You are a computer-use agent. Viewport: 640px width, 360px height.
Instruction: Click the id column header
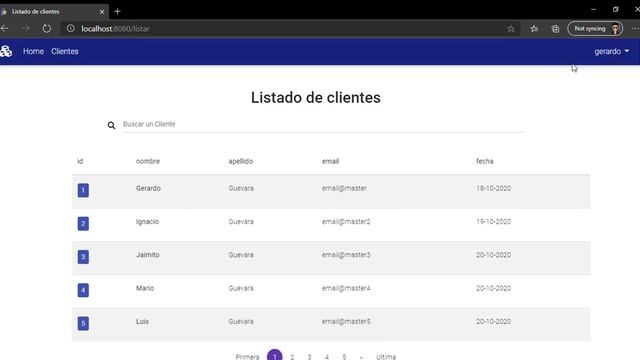[80, 161]
